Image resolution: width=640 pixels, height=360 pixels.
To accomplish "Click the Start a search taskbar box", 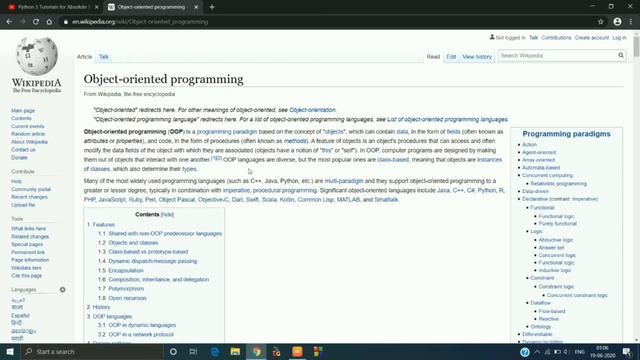I will click(x=92, y=351).
